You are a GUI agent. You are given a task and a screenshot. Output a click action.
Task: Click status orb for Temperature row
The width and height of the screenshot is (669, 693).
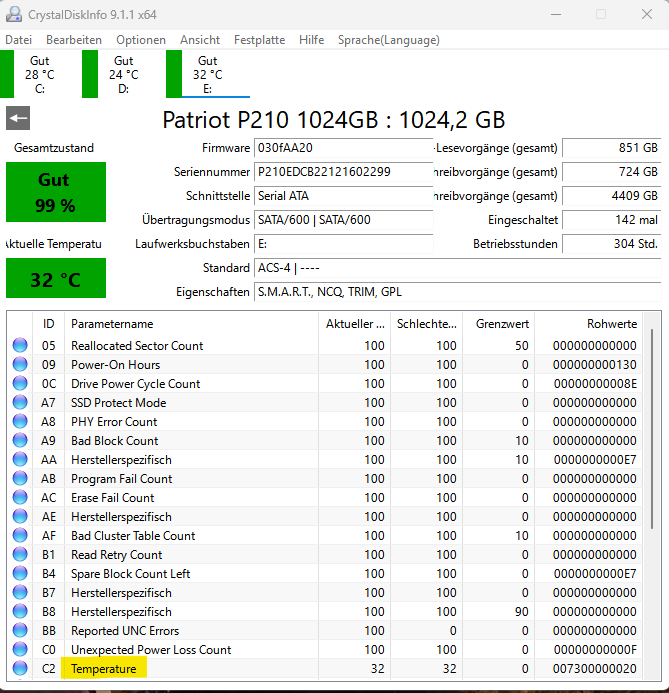click(20, 668)
